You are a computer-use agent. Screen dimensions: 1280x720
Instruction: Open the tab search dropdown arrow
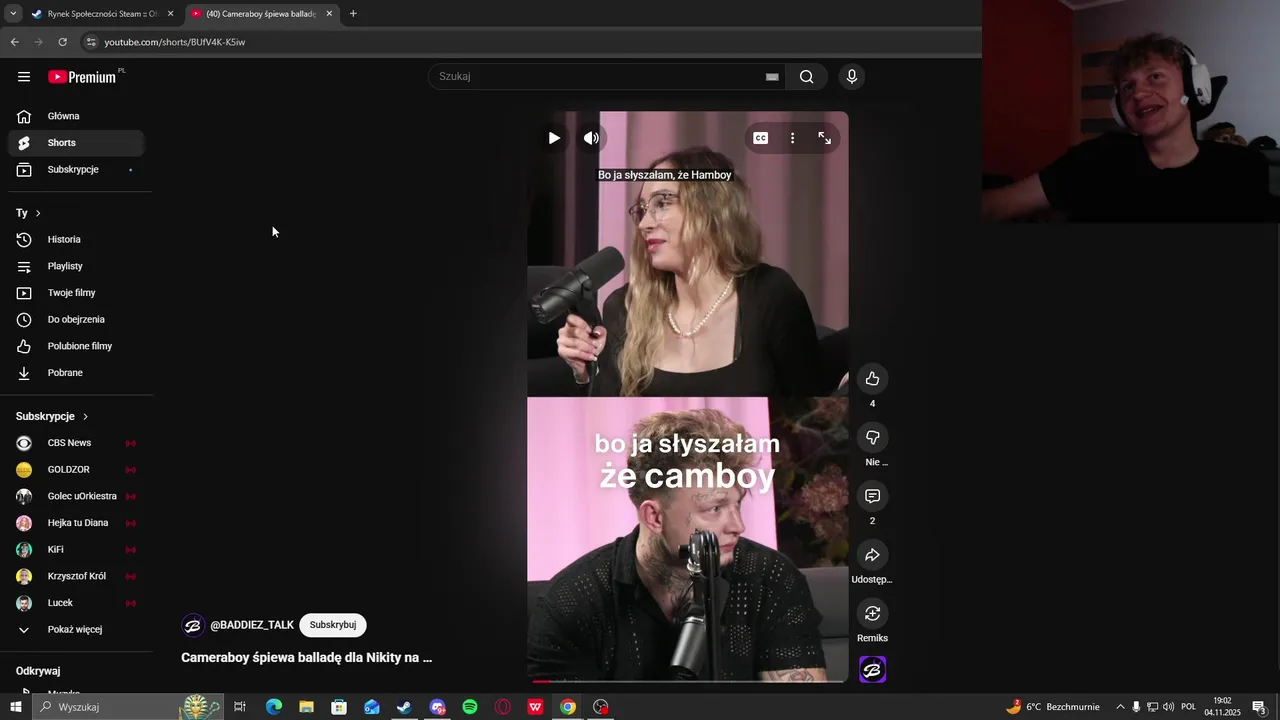[13, 14]
